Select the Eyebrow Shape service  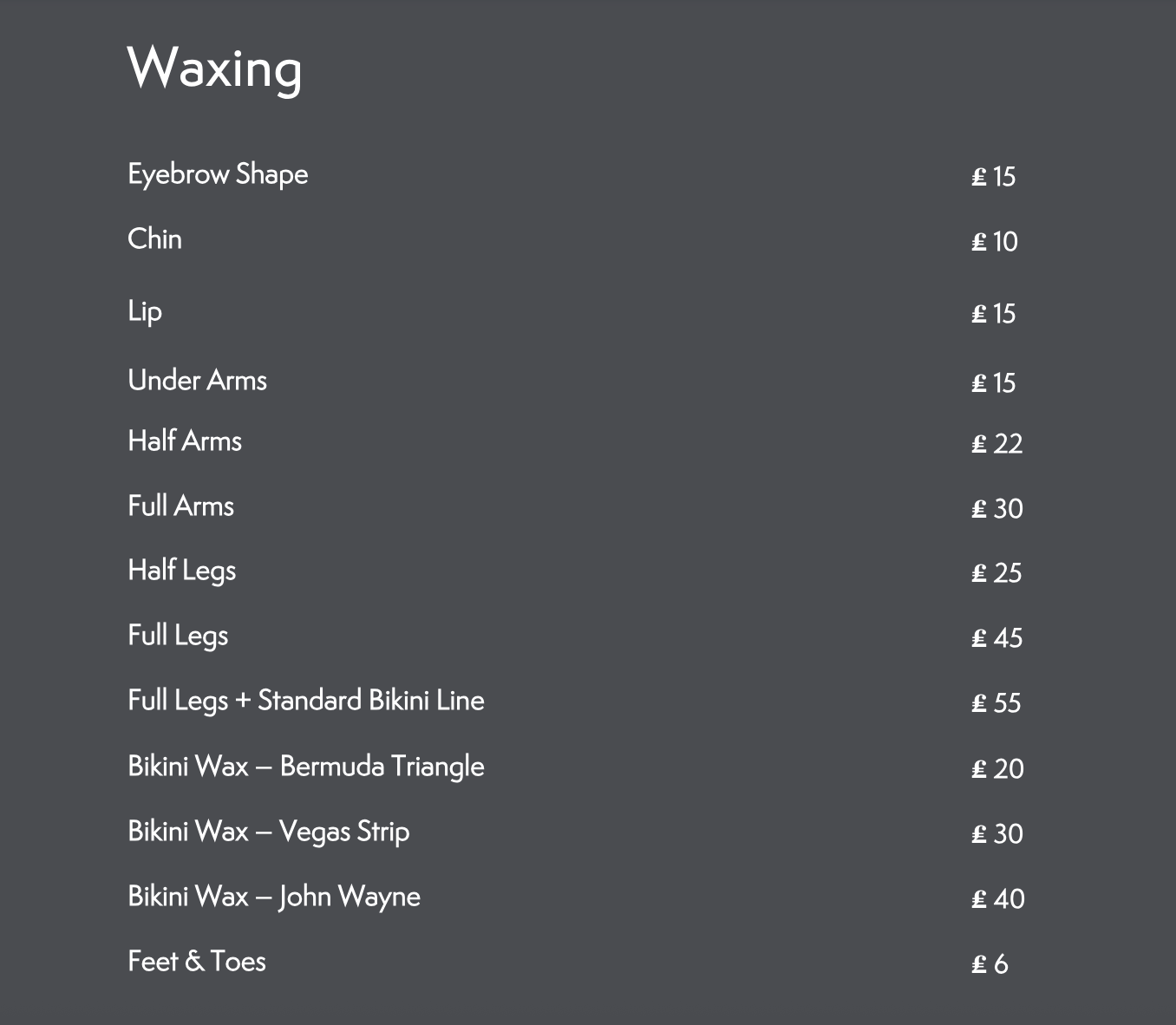click(x=218, y=174)
